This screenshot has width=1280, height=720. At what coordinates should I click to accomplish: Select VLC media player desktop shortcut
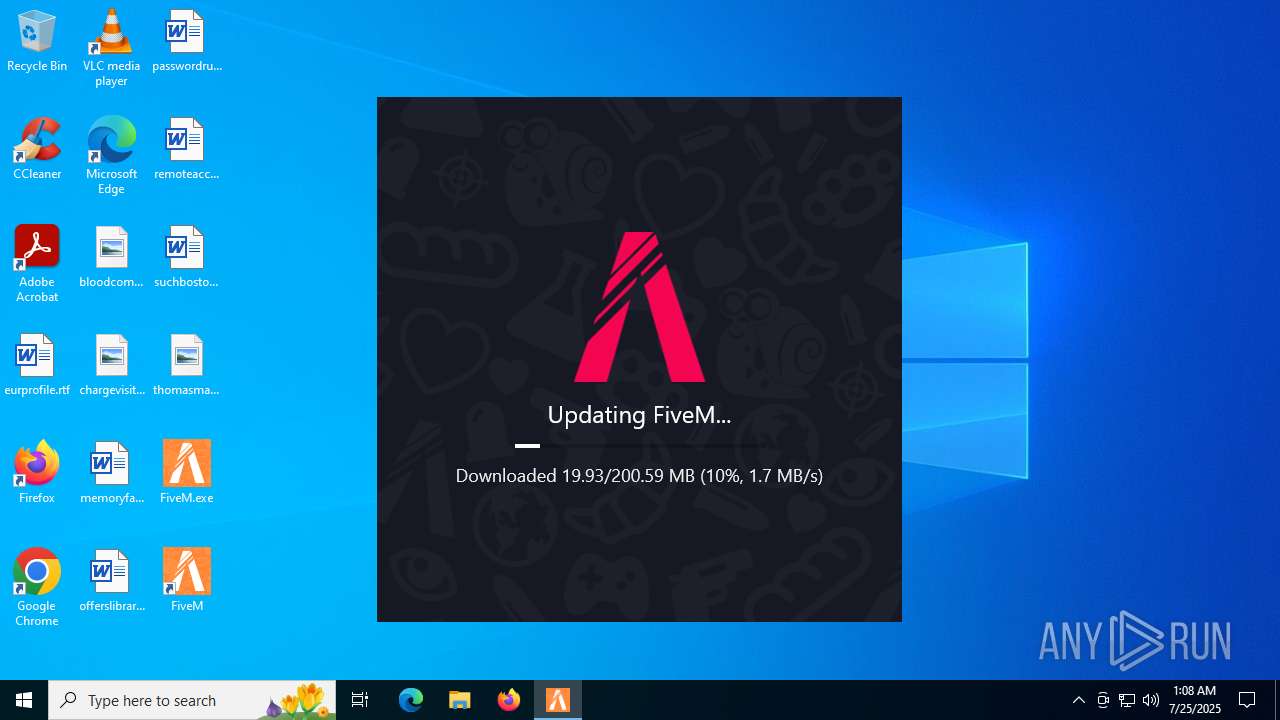[111, 48]
